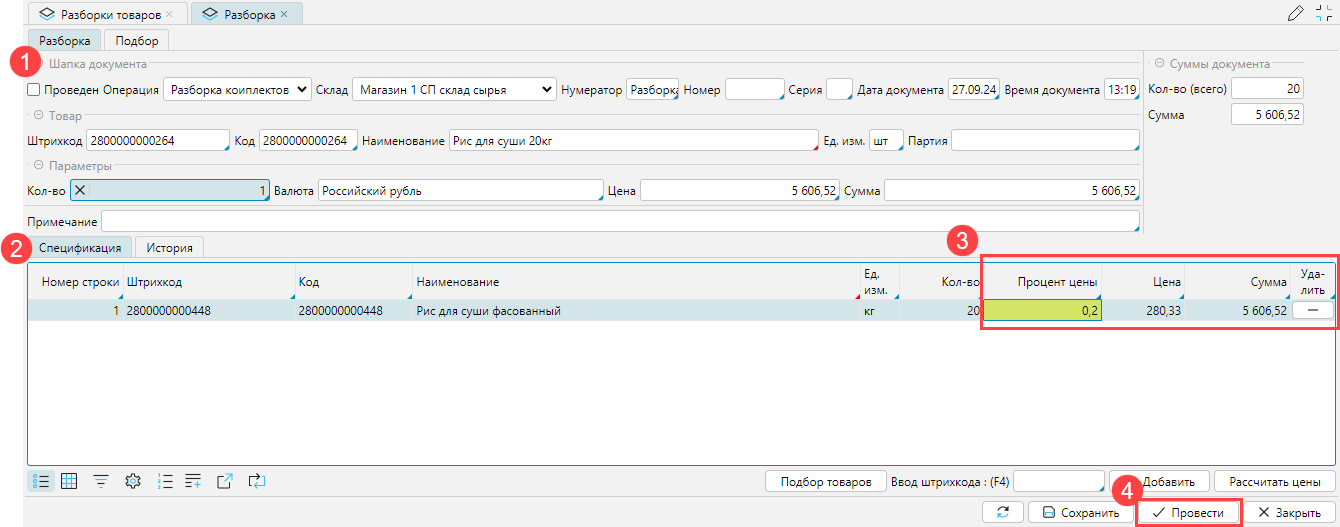1340x527 pixels.
Task: Toggle the Проведен checkbox
Action: point(34,90)
